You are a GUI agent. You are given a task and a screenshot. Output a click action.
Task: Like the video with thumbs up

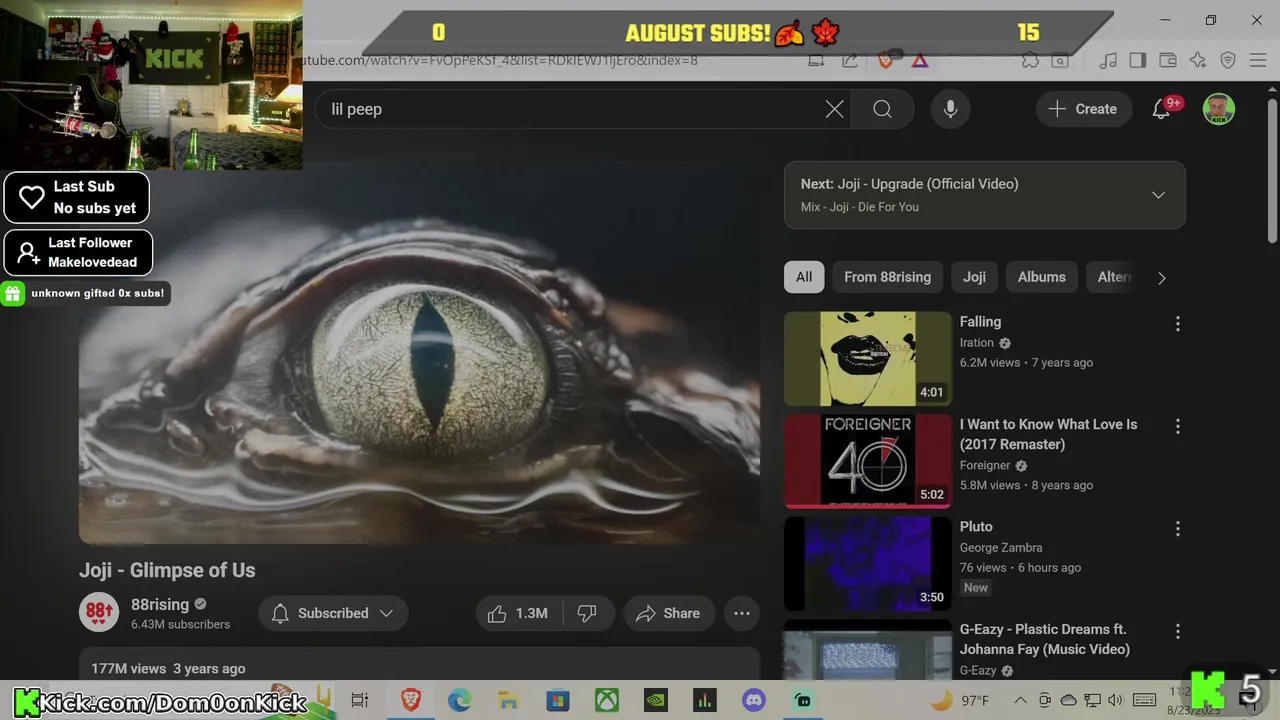tap(518, 613)
